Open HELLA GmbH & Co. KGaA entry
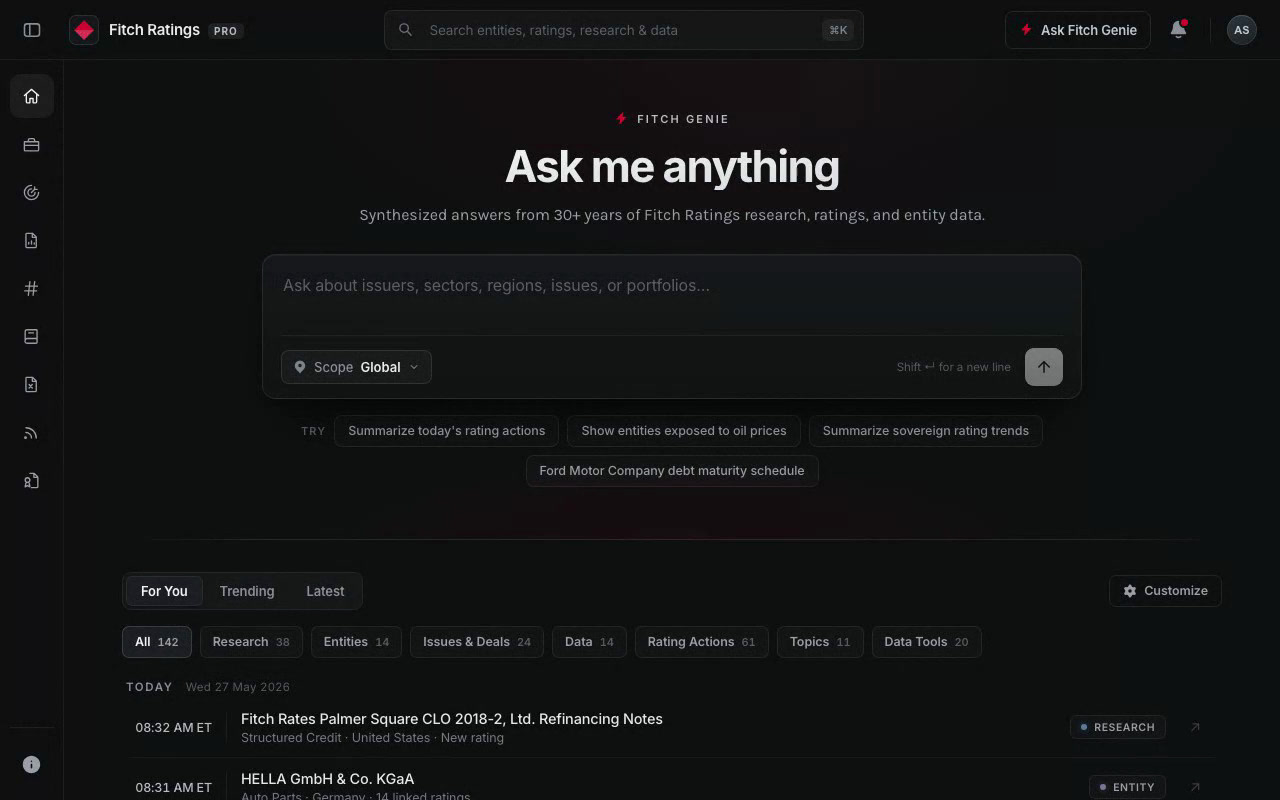Screen dimensions: 1280x800 [327, 779]
